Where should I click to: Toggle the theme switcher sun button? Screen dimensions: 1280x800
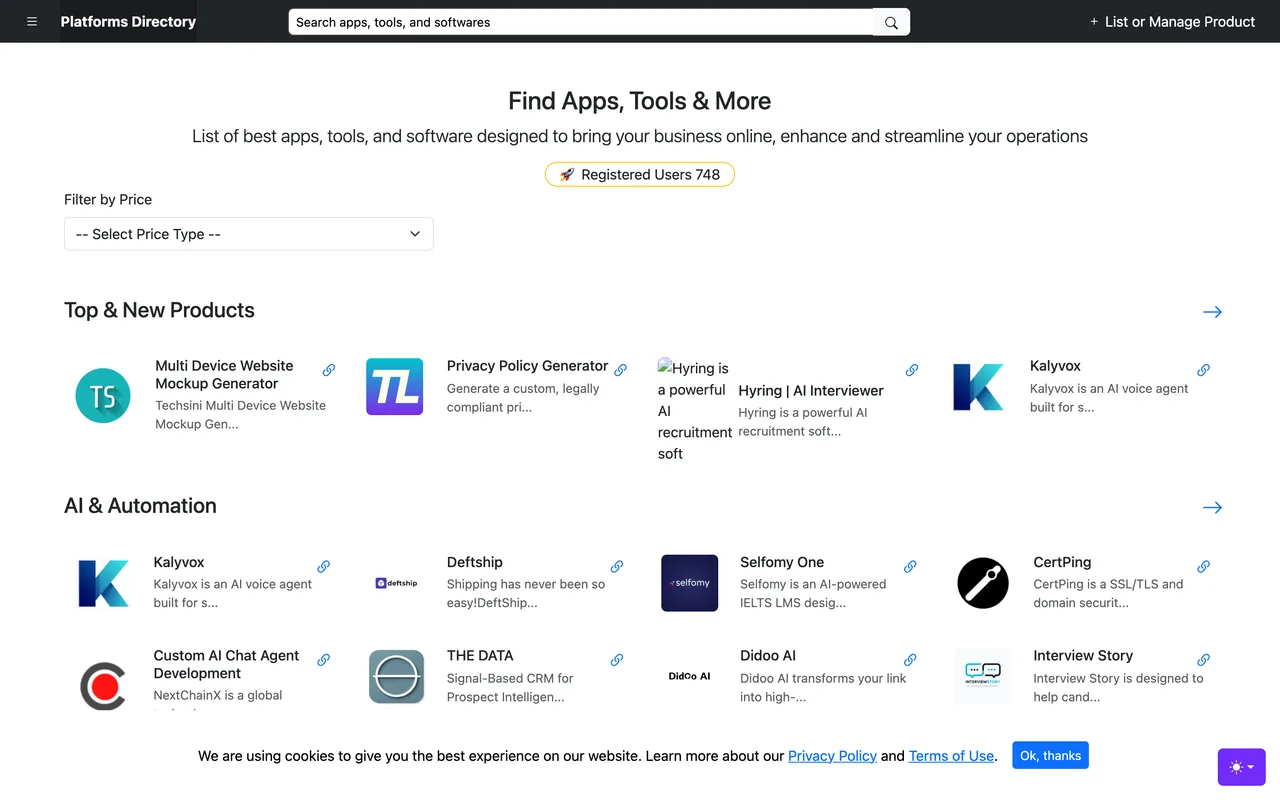(x=1242, y=767)
